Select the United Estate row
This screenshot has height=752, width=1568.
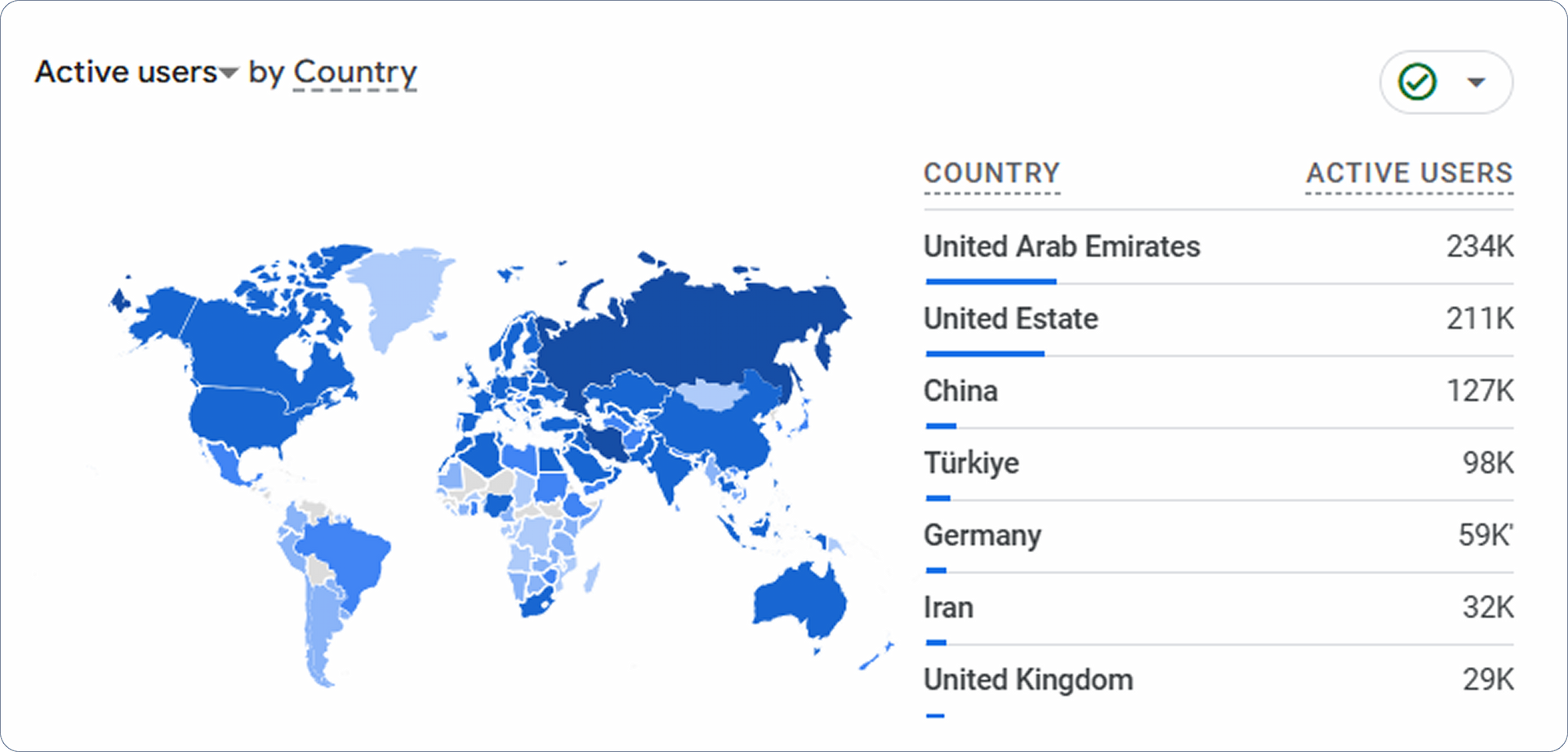point(1218,319)
